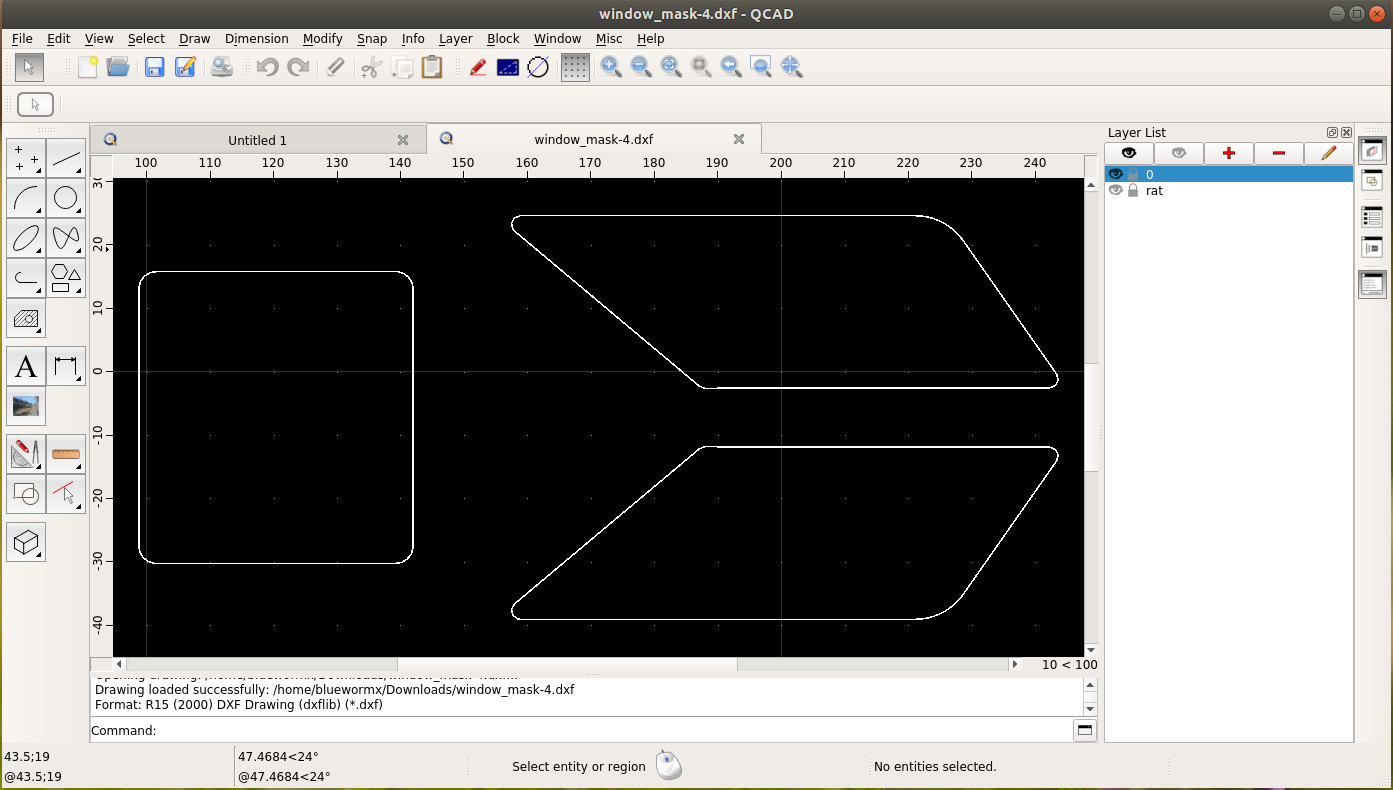The width and height of the screenshot is (1393, 790).
Task: Open the File menu
Action: pos(22,38)
